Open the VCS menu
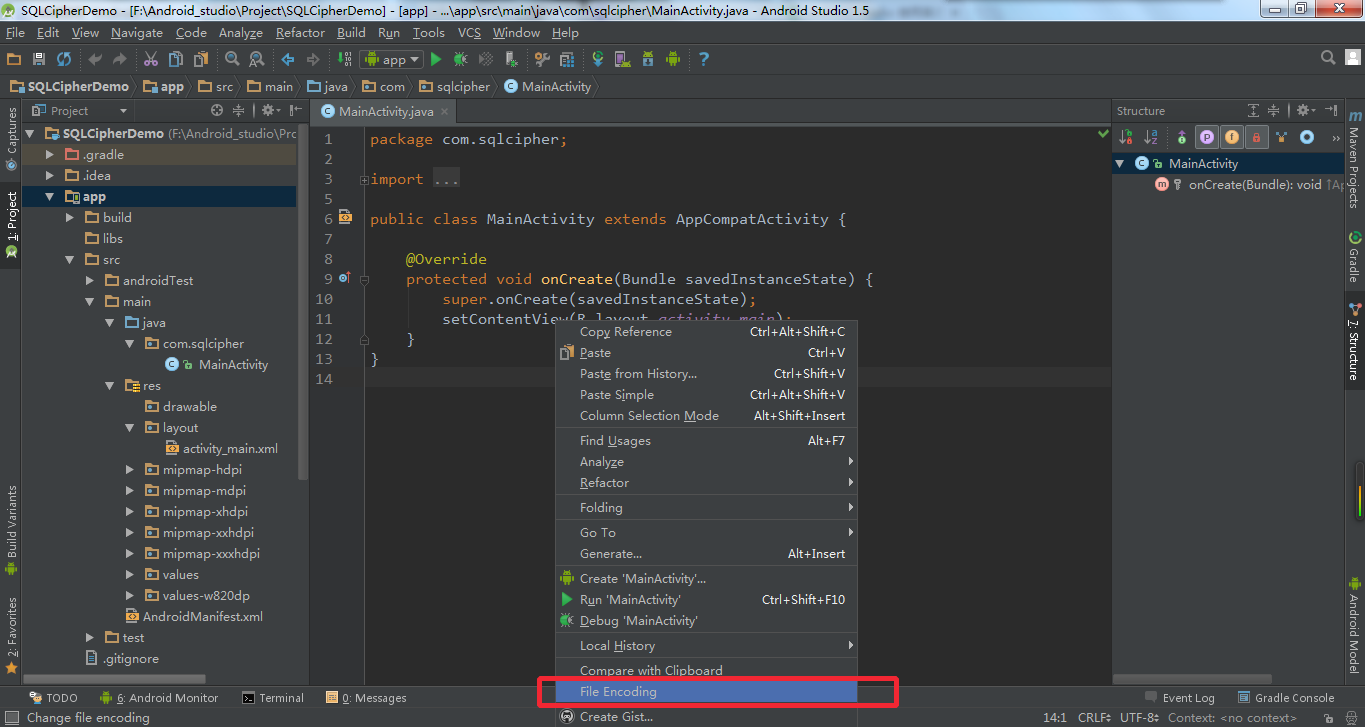This screenshot has height=727, width=1365. click(469, 33)
